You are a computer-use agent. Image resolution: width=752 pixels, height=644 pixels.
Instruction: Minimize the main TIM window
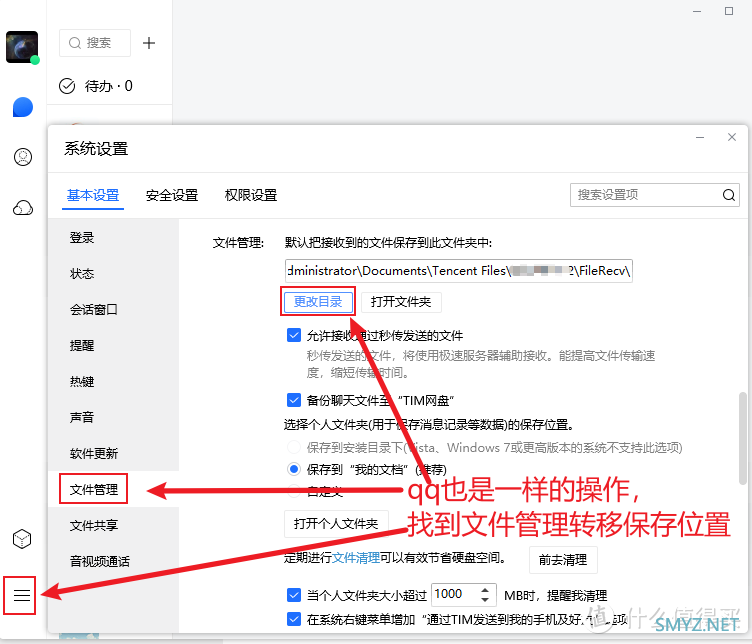tap(697, 11)
